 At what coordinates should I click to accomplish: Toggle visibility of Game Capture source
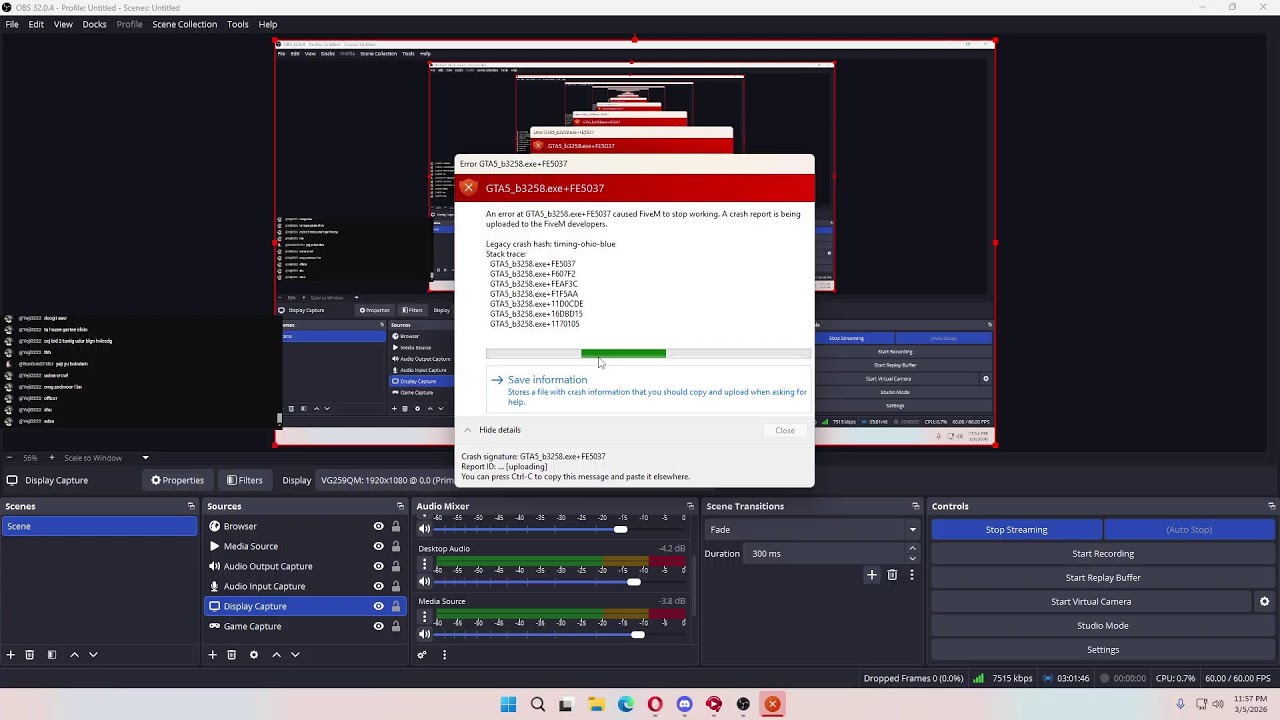(x=378, y=626)
